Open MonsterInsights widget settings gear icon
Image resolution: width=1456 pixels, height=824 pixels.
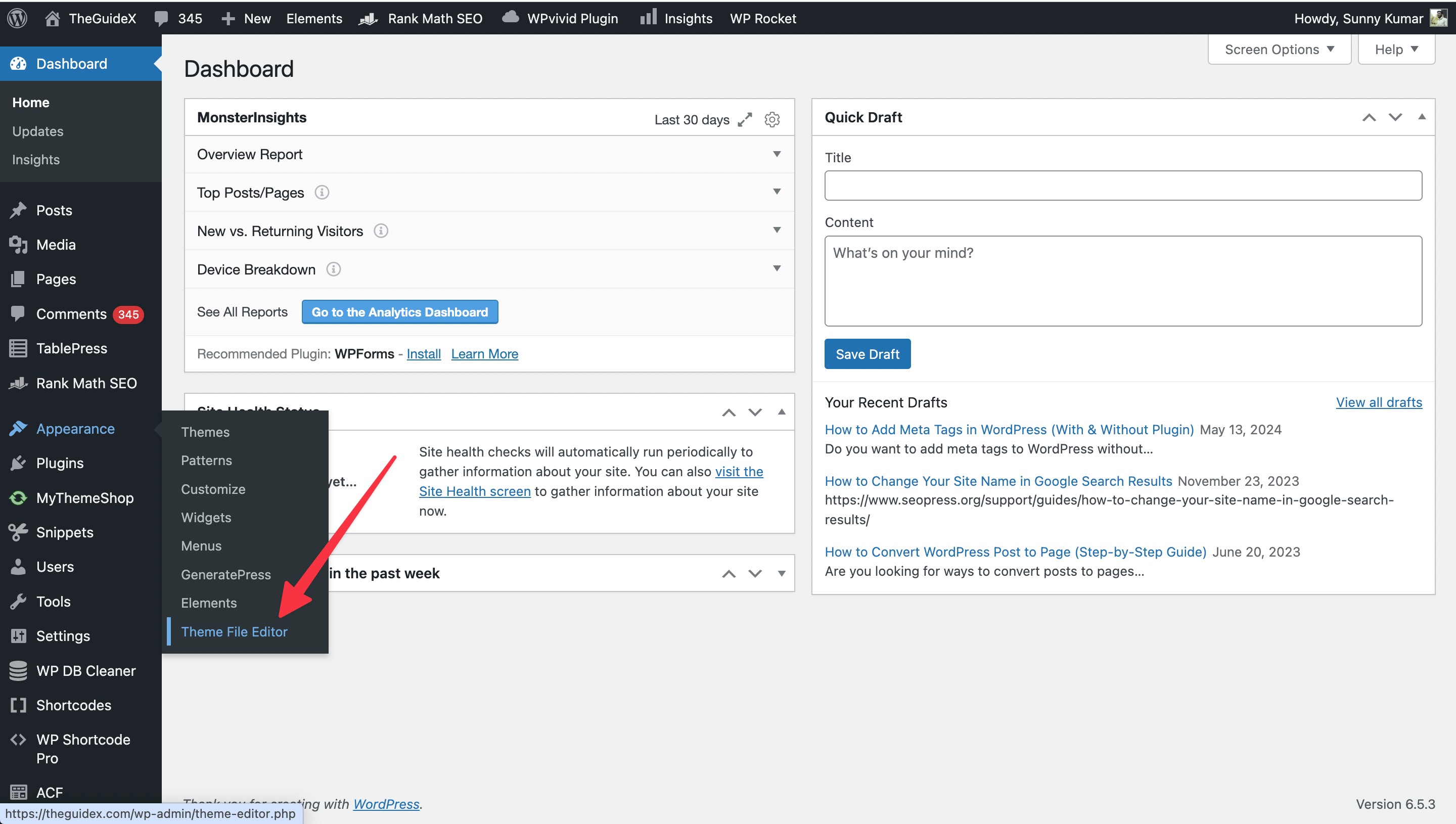[x=772, y=119]
